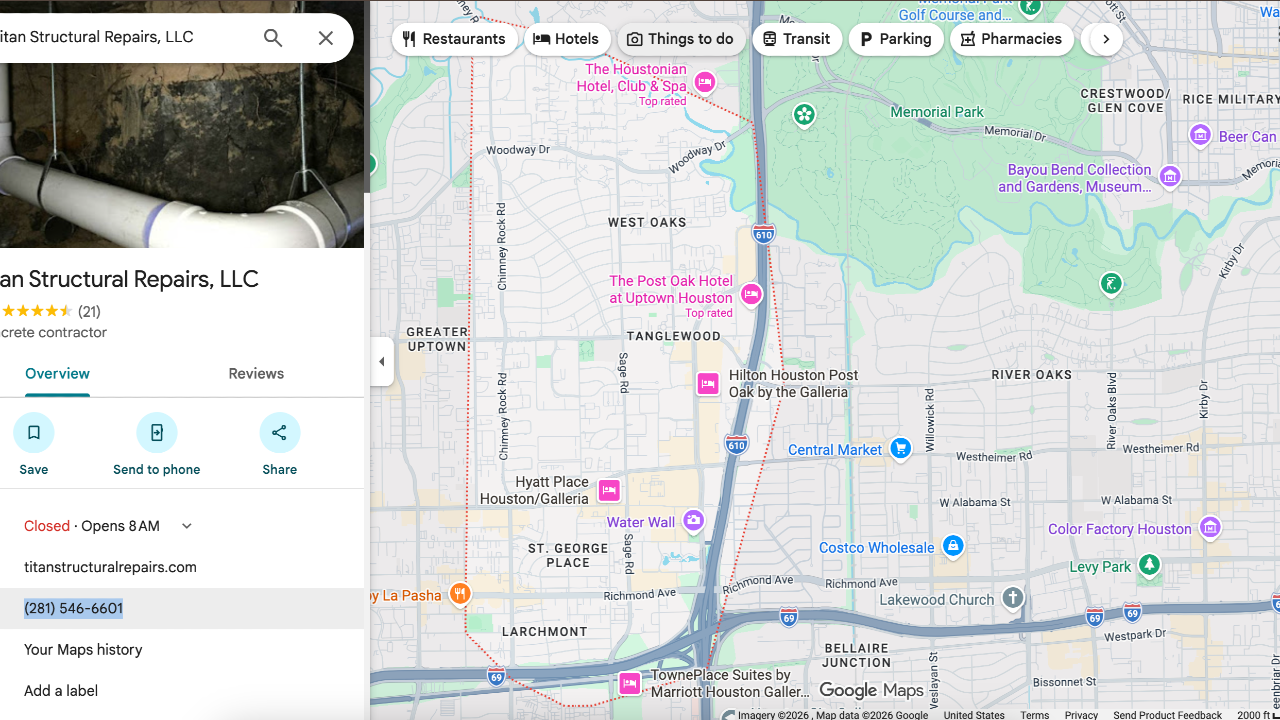Select the Transit chip
This screenshot has height=720, width=1280.
coord(797,39)
